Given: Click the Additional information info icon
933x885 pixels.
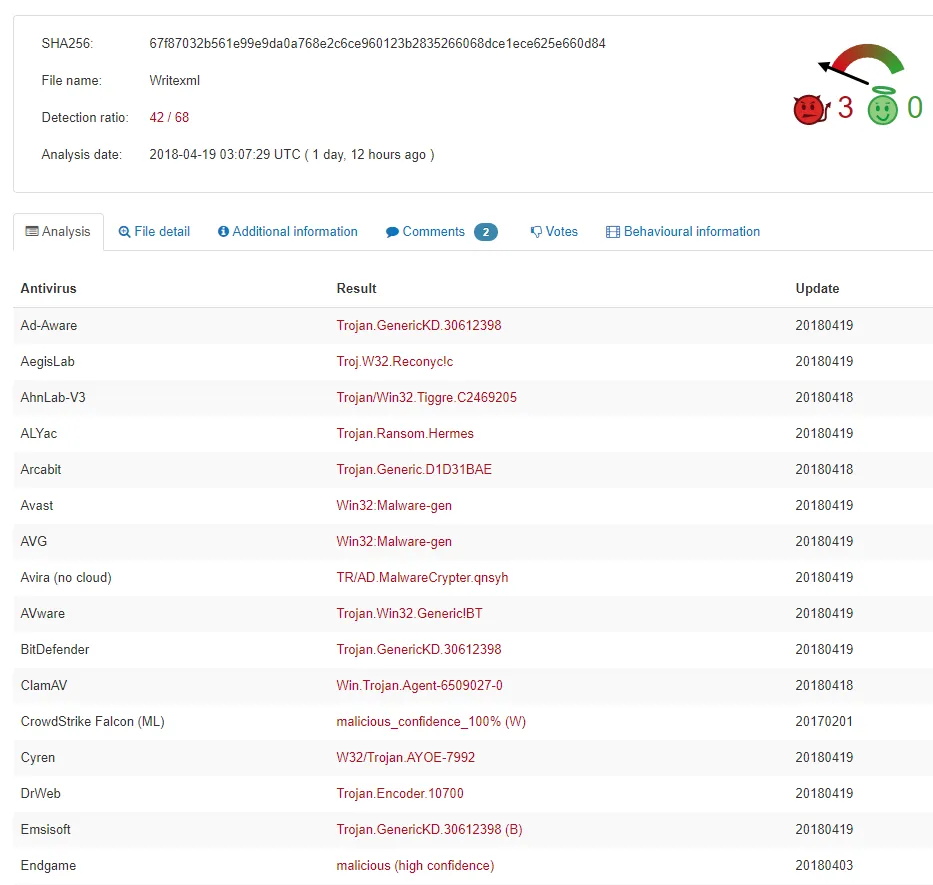Looking at the screenshot, I should click(223, 232).
